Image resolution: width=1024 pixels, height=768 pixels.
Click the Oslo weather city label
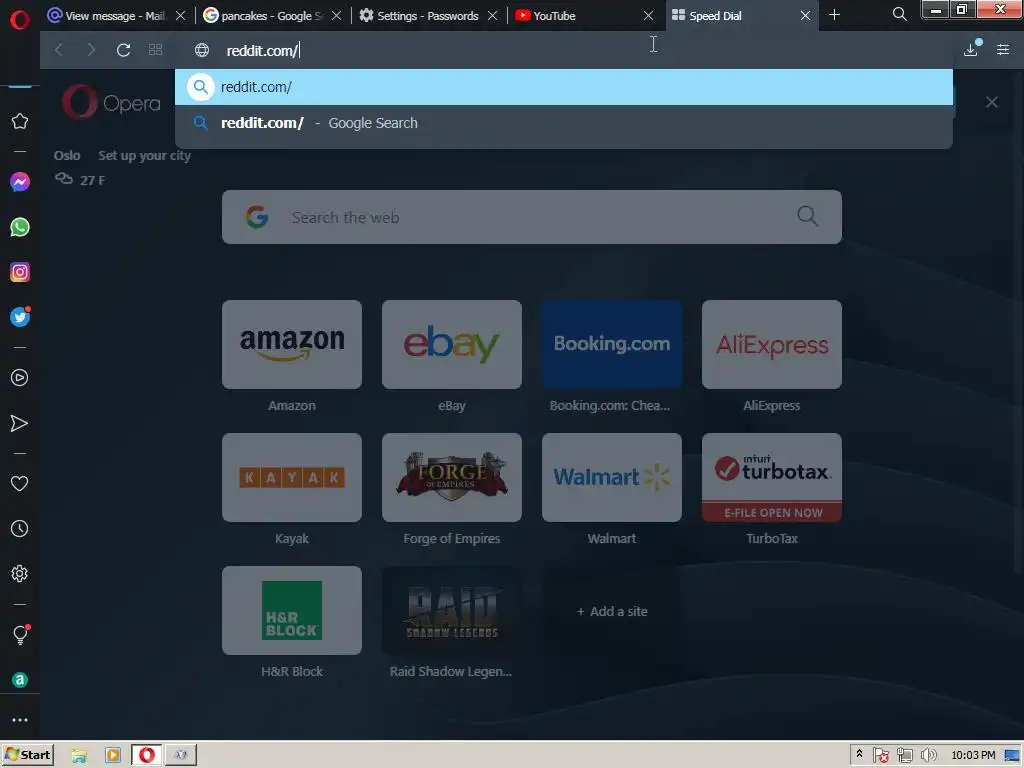tap(67, 155)
